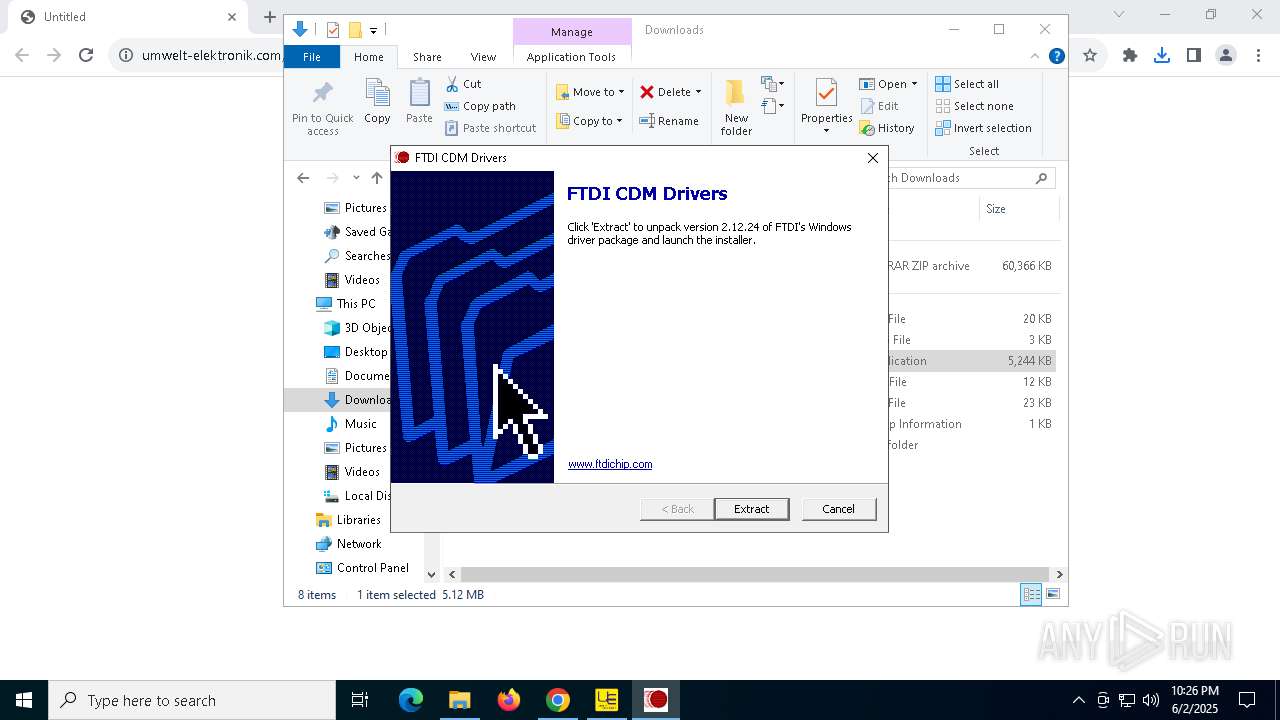Screen dimensions: 1280x720
Task: Switch to the View ribbon tab
Action: coord(483,57)
